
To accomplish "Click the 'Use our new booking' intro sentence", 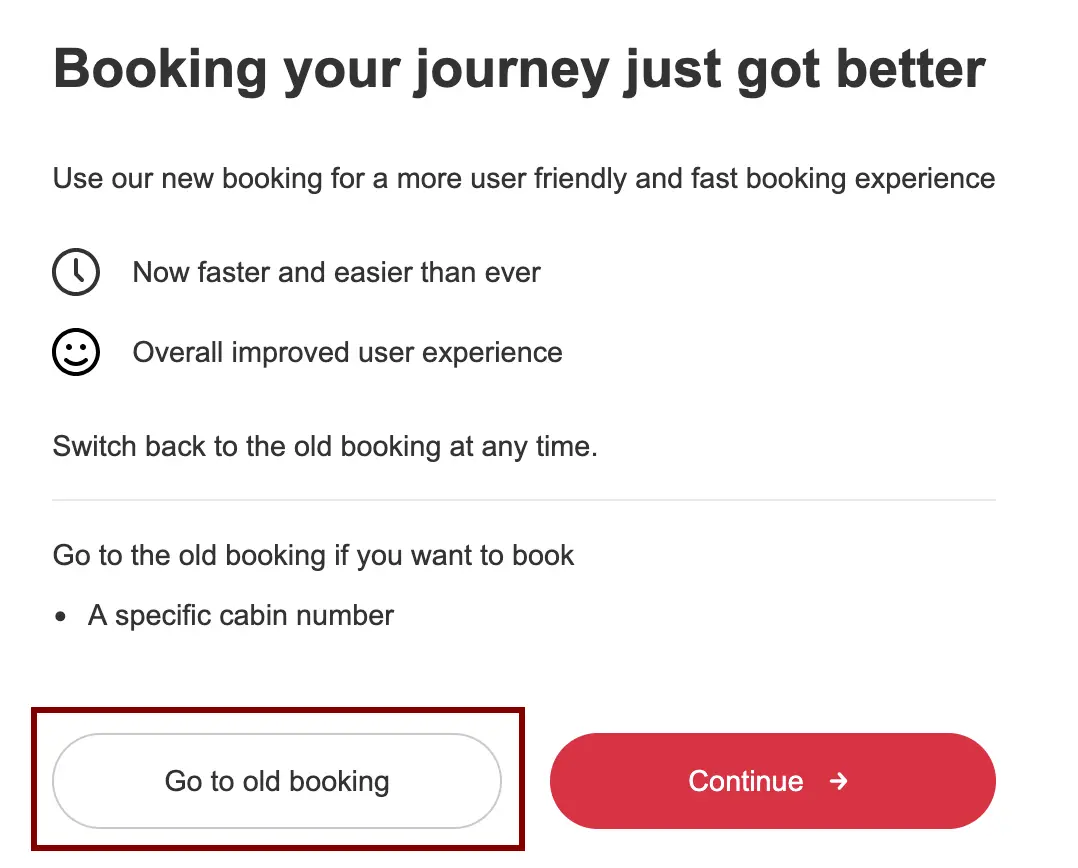I will (x=300, y=180).
